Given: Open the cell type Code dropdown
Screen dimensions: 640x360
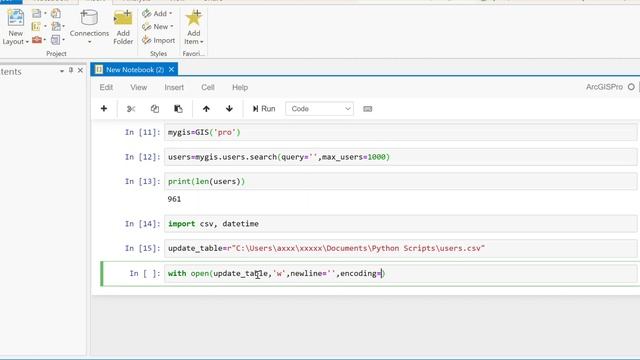Looking at the screenshot, I should coord(319,109).
